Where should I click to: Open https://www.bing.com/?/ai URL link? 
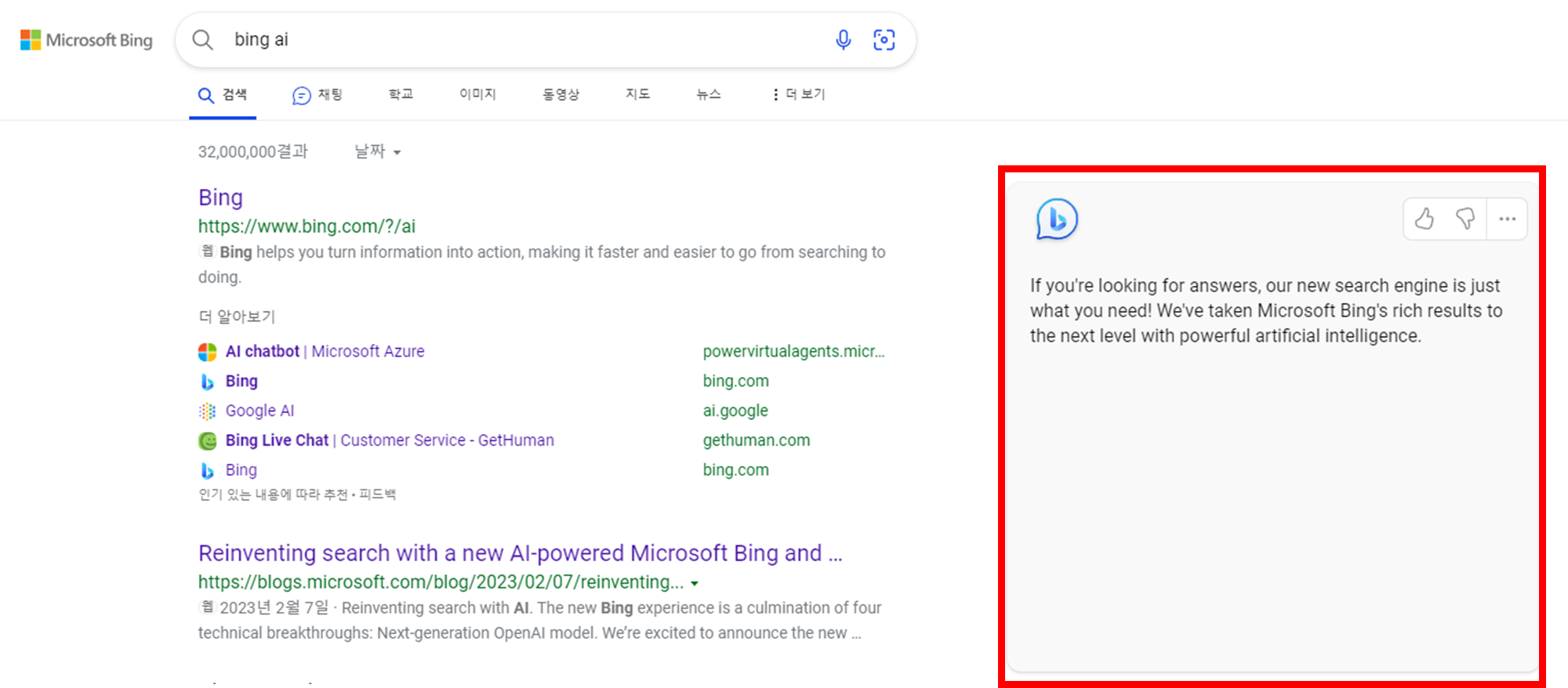307,226
